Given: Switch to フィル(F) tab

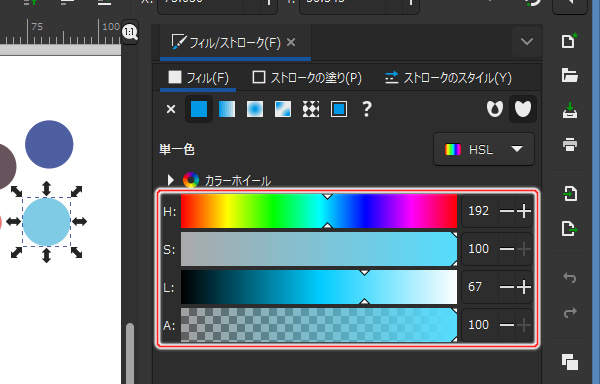Looking at the screenshot, I should (198, 78).
